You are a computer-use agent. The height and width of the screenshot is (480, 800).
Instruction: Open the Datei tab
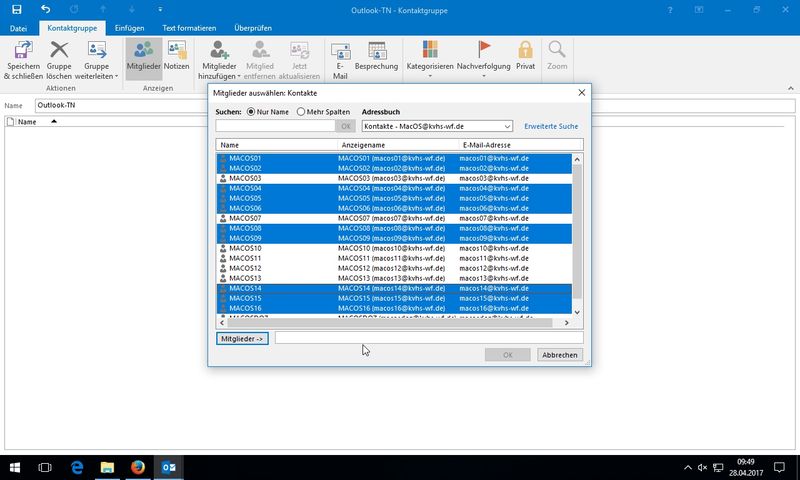[x=19, y=28]
